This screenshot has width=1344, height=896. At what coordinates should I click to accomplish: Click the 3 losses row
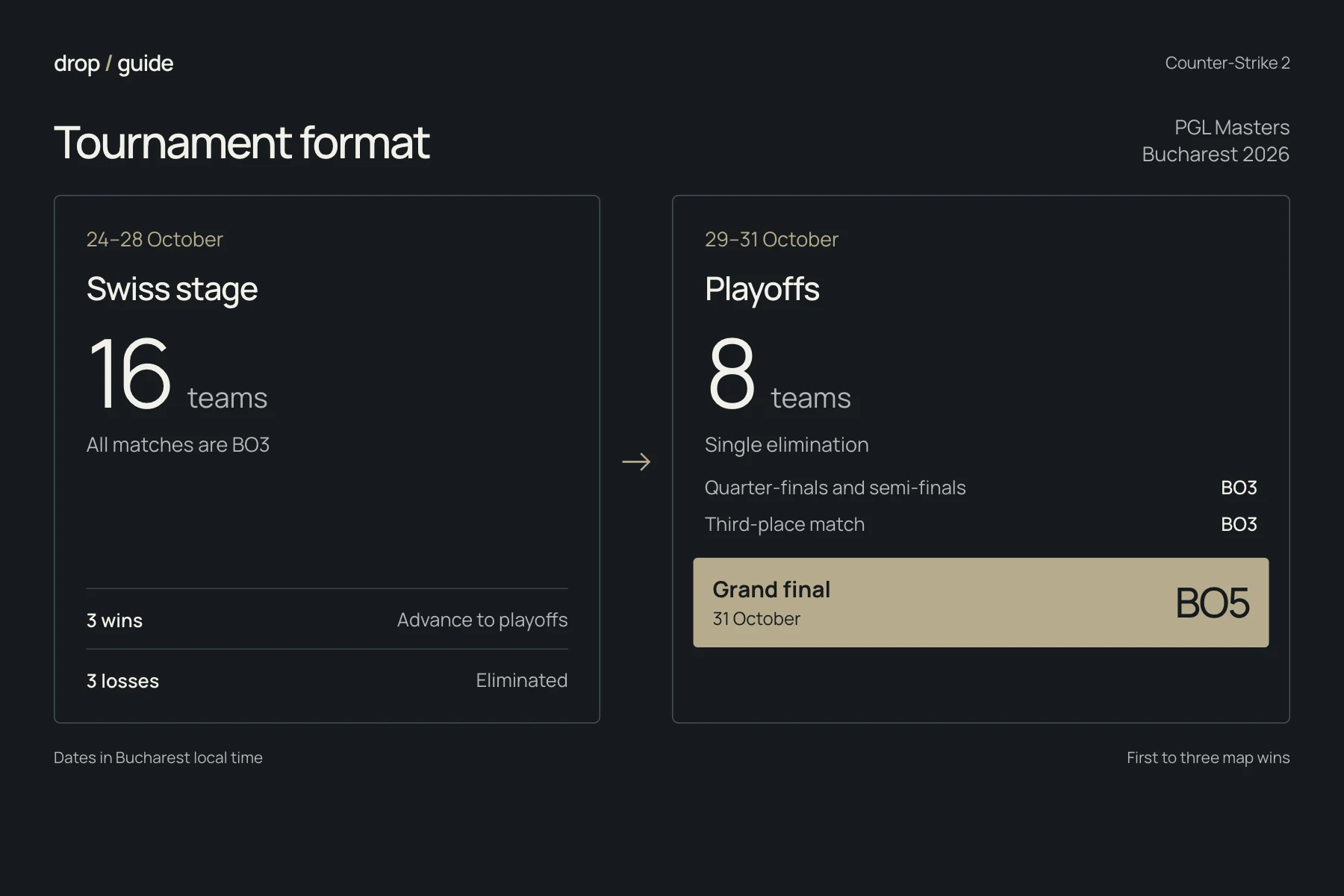(327, 680)
